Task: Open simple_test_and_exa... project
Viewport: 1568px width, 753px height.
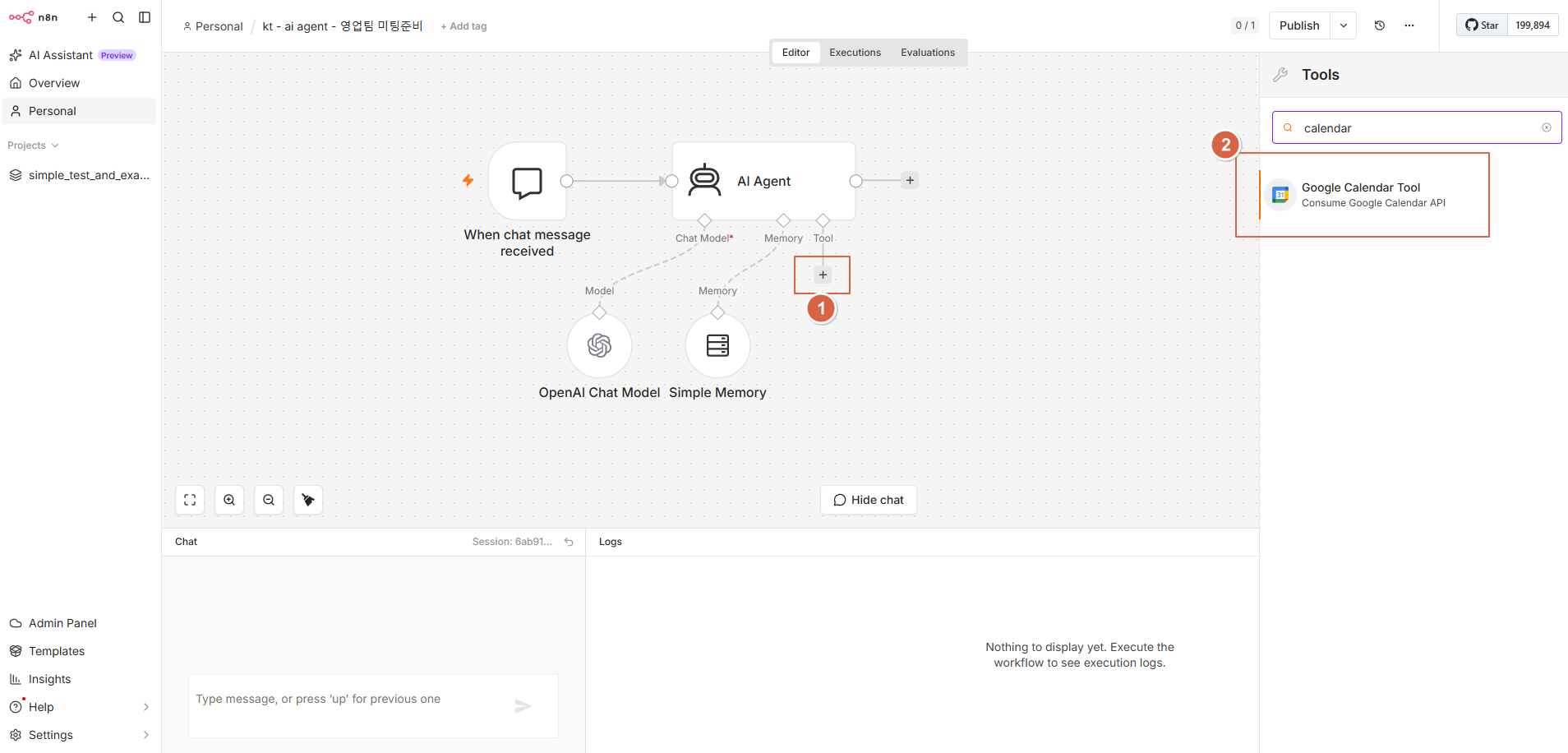Action: [80, 175]
